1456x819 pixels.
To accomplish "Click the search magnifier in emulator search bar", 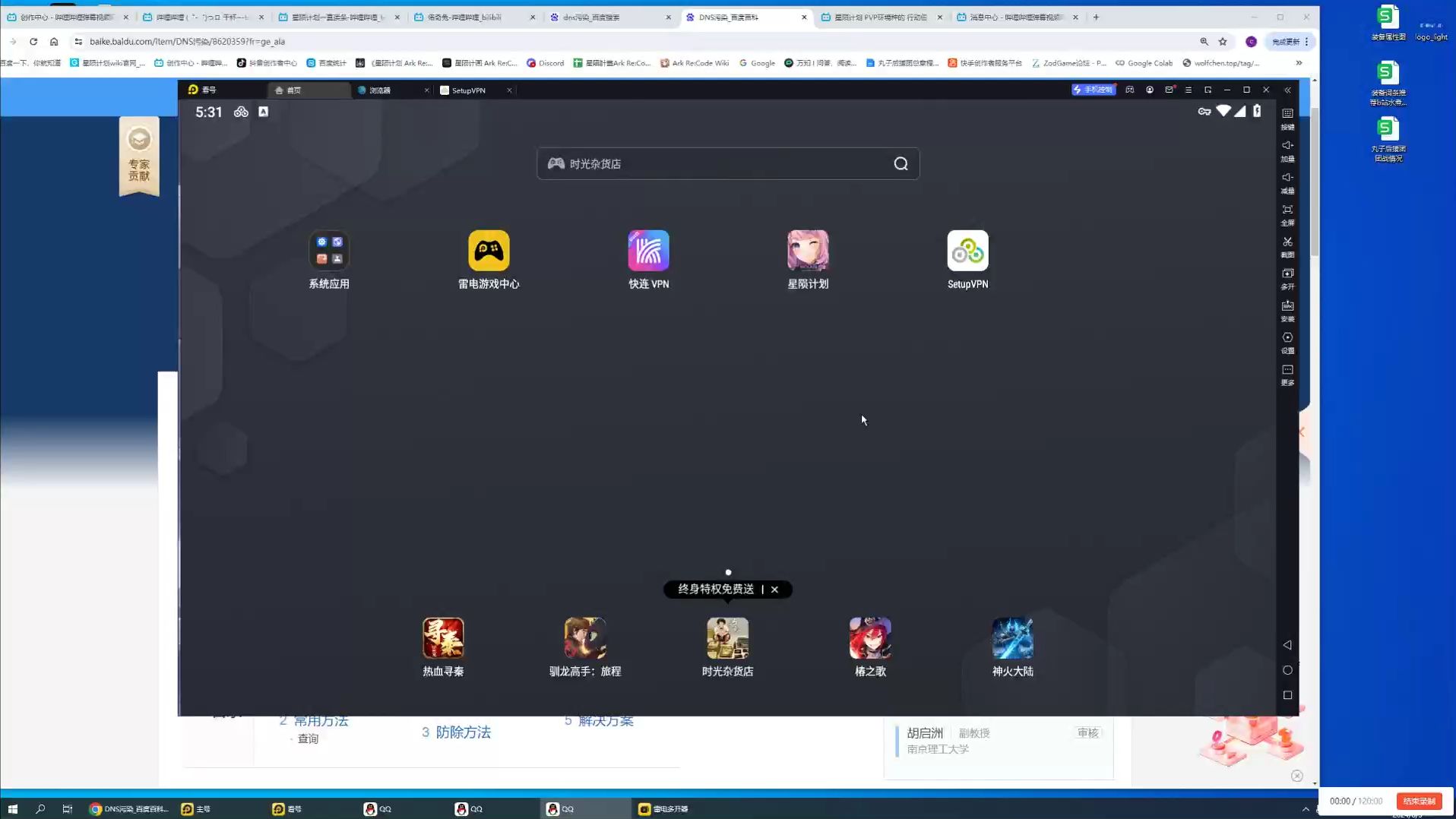I will [901, 164].
